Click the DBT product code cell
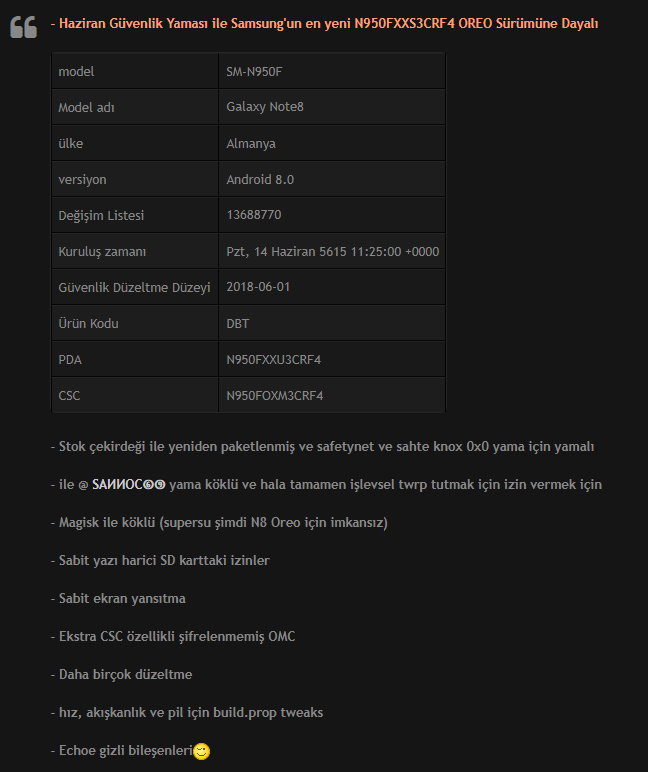This screenshot has height=772, width=648. point(332,323)
